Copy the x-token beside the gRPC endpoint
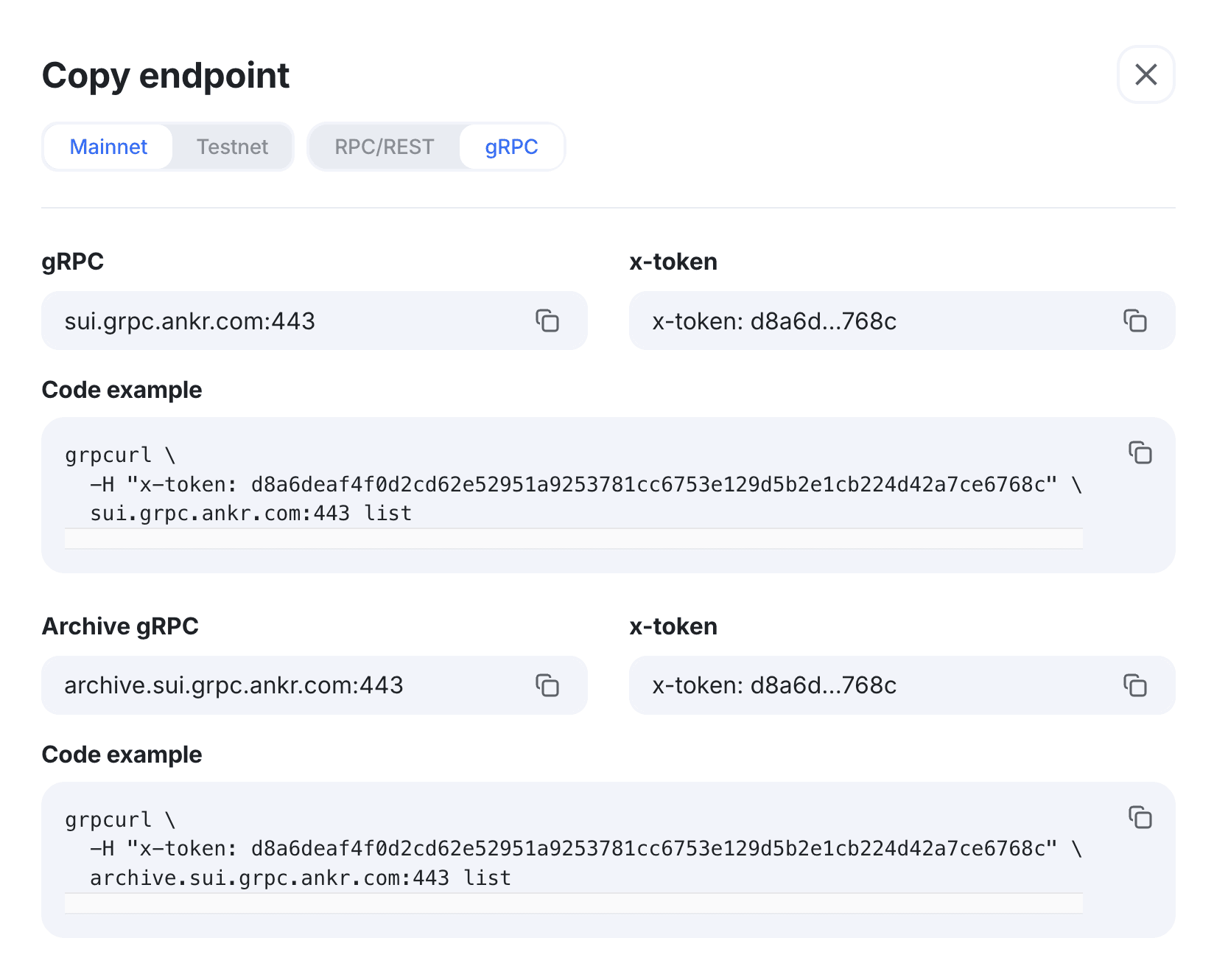The image size is (1214, 980). coord(1134,321)
